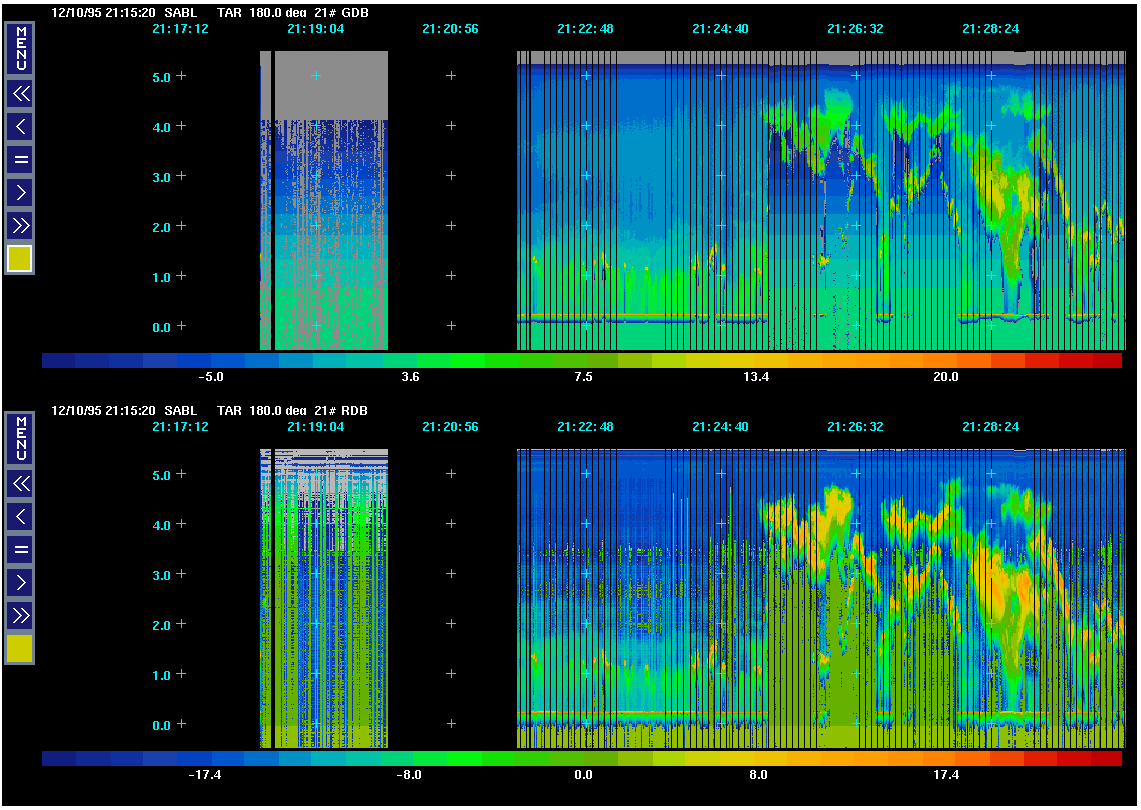Select the 21:26:32 time label in lower plot
The height and width of the screenshot is (810, 1141).
(x=855, y=427)
